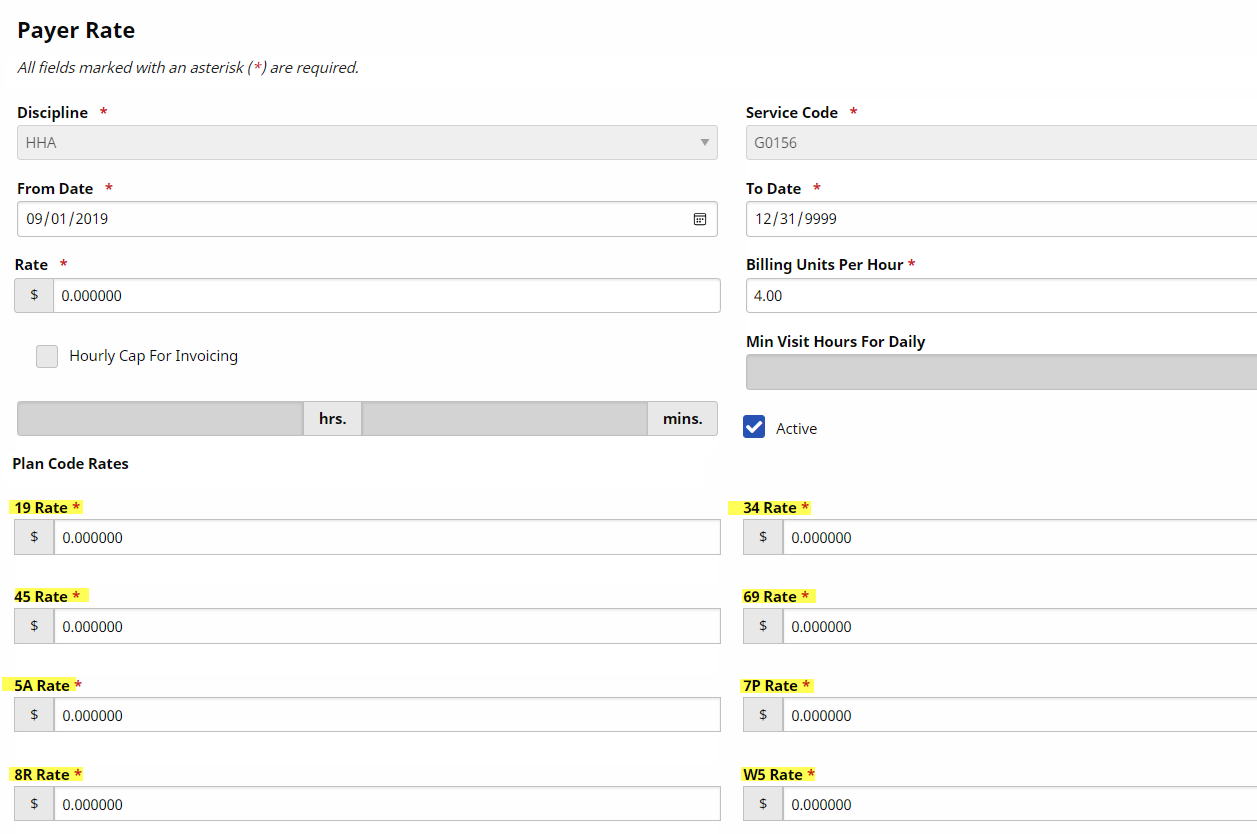1257x834 pixels.
Task: Click the Min Visit Hours For Daily field
Action: pyautogui.click(x=1000, y=372)
